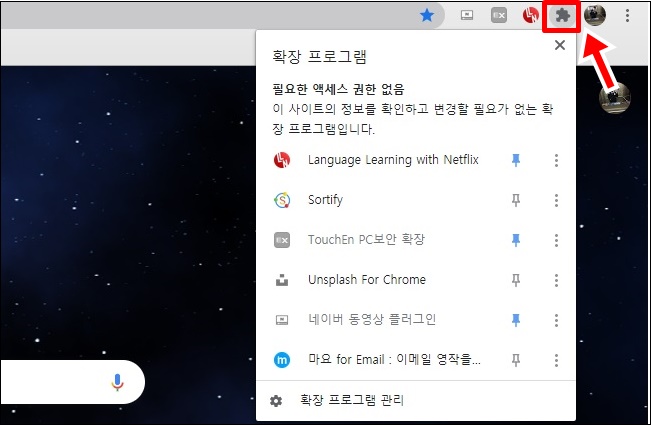
Task: Click the TouchEn extension toolbar icon
Action: click(499, 15)
